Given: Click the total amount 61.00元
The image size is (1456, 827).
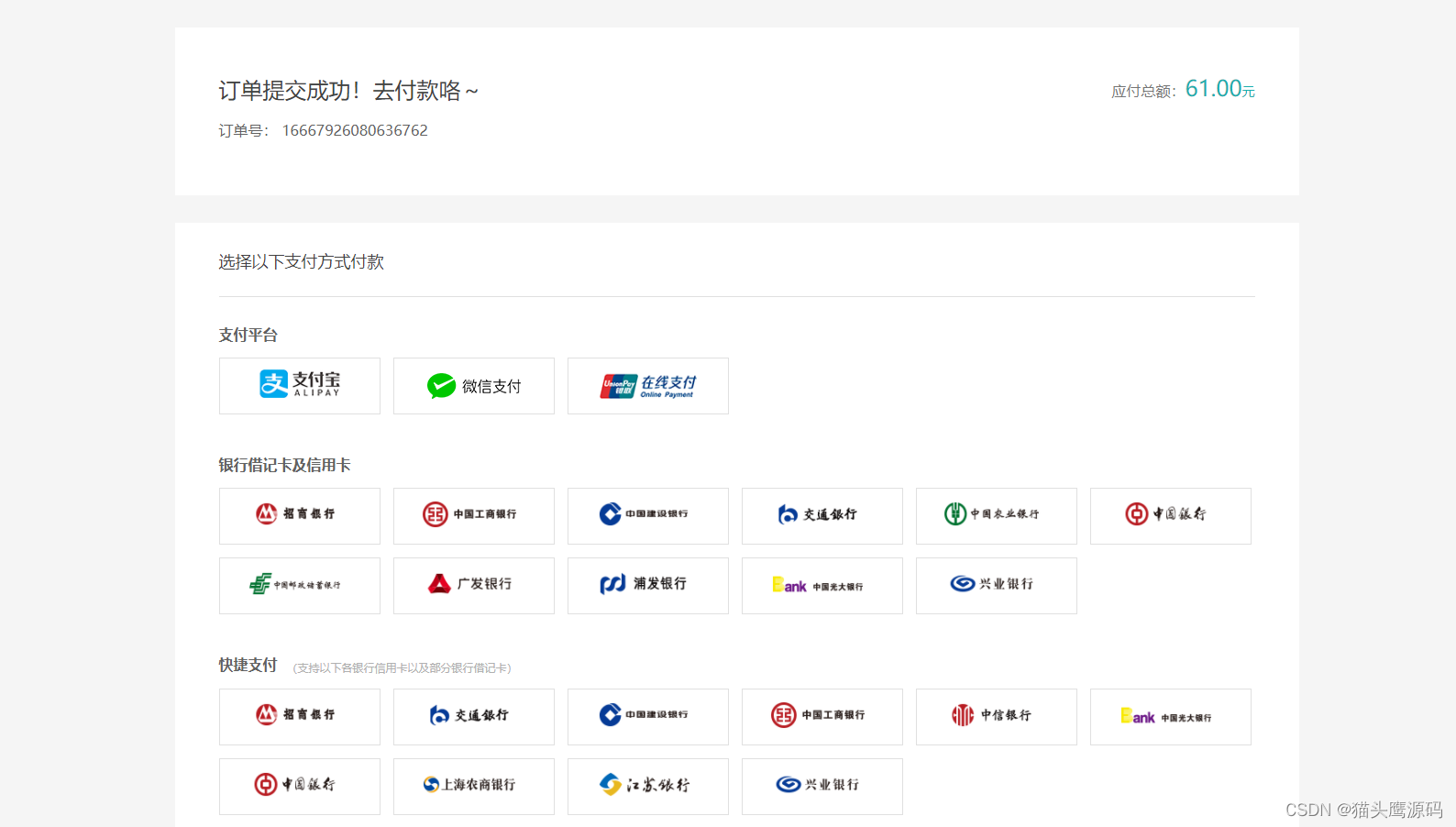Looking at the screenshot, I should [x=1219, y=89].
